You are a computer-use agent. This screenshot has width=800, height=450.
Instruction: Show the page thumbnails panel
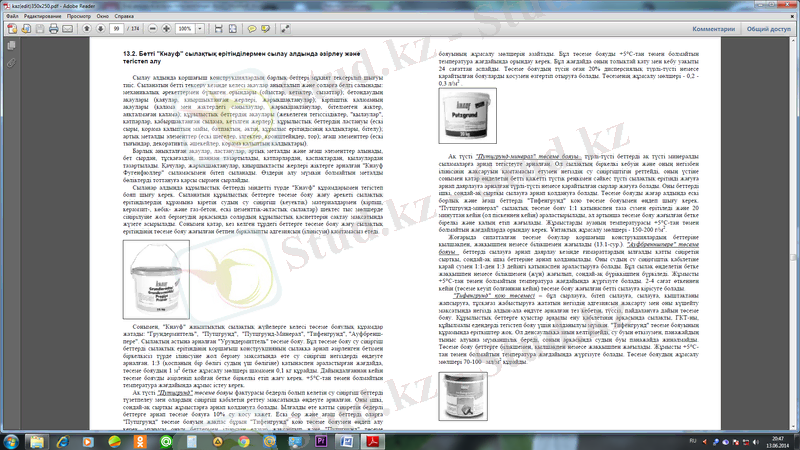click(11, 46)
